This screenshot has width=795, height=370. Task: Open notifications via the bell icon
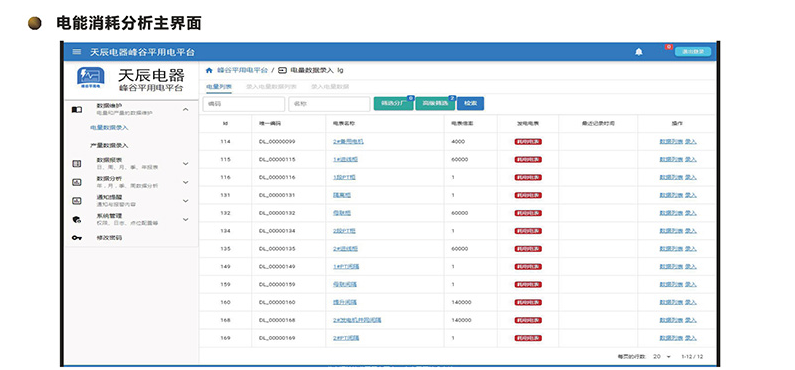point(639,52)
